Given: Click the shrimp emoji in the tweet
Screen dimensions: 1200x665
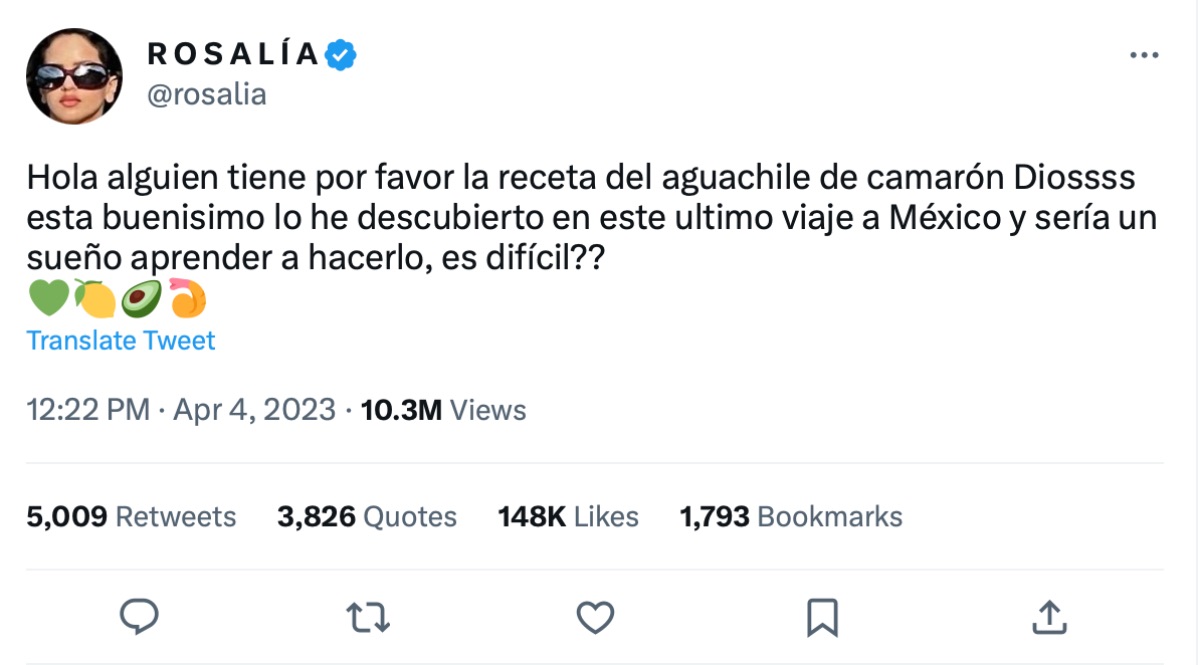Looking at the screenshot, I should 189,298.
